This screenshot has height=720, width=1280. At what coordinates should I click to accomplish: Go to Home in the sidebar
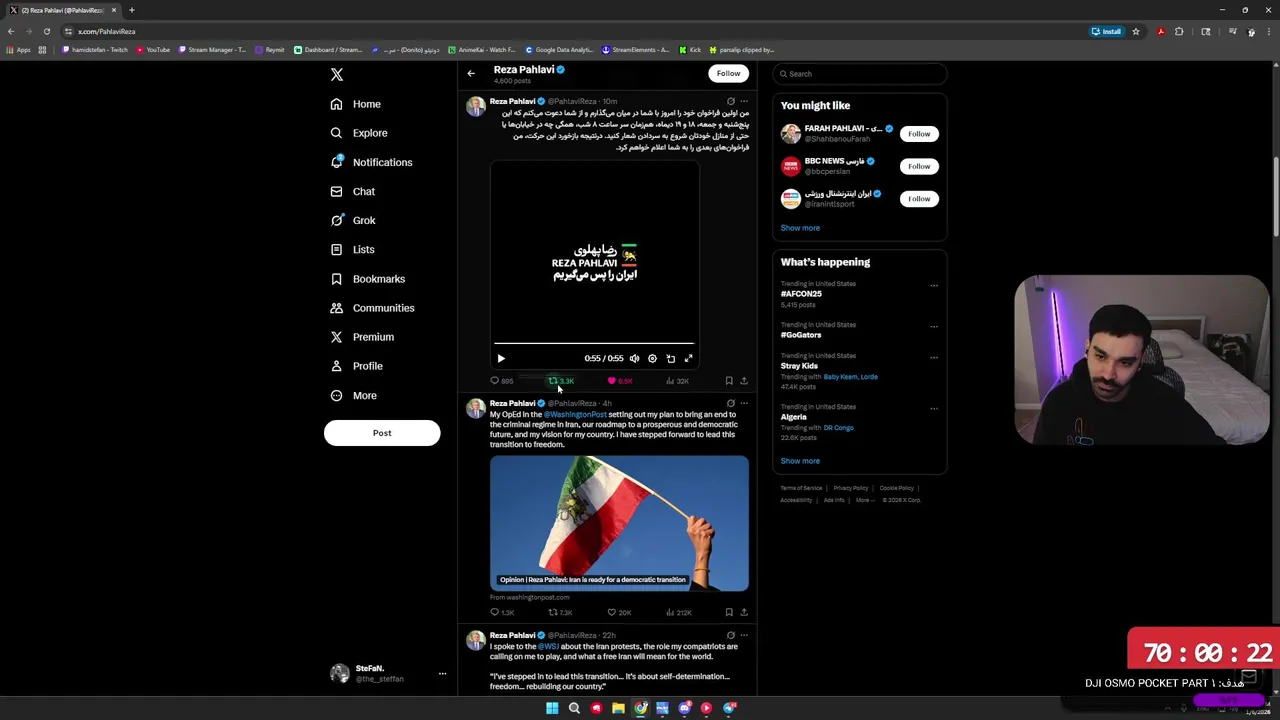click(x=356, y=104)
